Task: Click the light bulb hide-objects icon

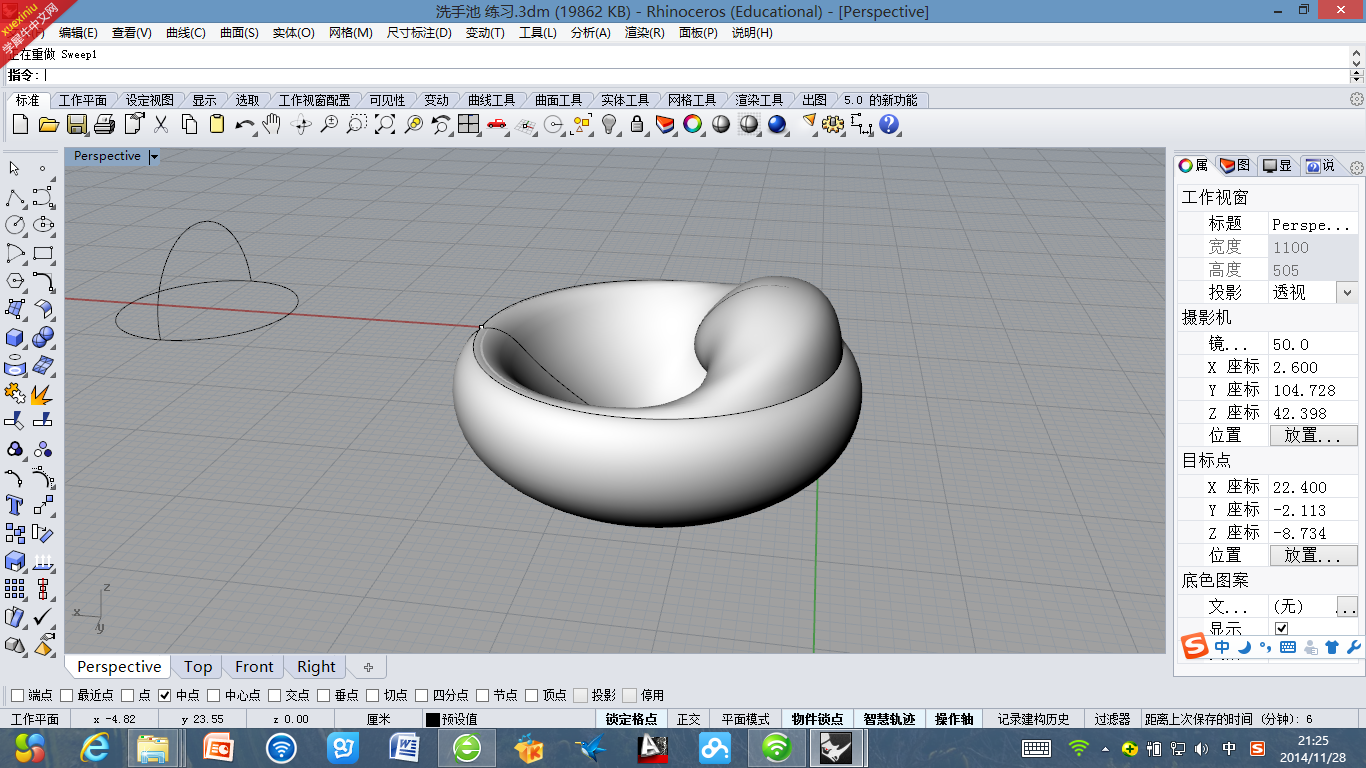Action: [609, 124]
